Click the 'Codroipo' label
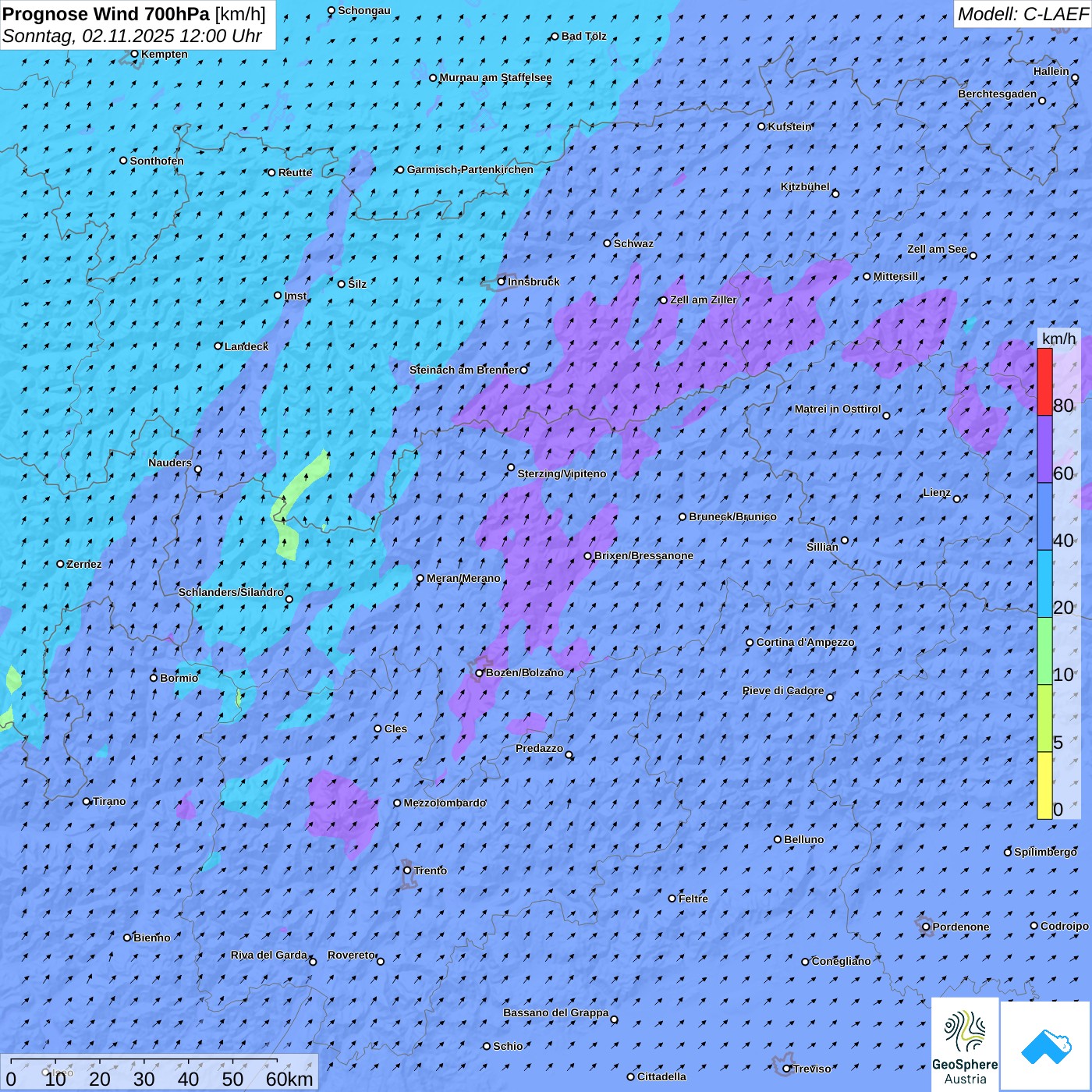This screenshot has width=1092, height=1092. pyautogui.click(x=1065, y=926)
